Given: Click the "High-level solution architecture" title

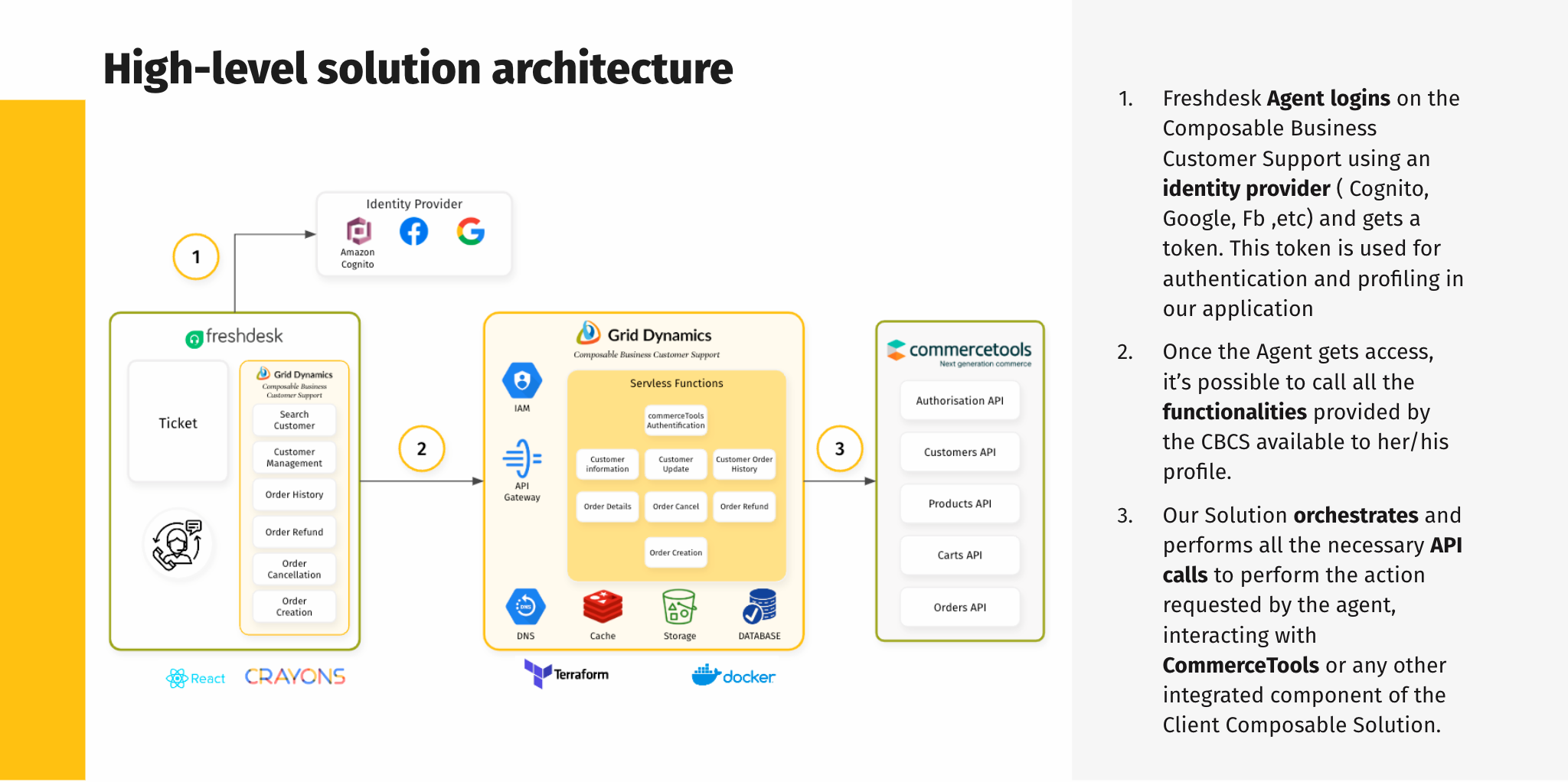Looking at the screenshot, I should coord(418,68).
